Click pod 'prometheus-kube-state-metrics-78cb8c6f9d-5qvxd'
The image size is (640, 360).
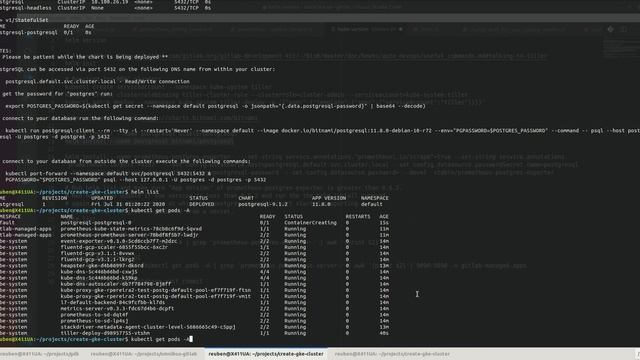(131, 229)
